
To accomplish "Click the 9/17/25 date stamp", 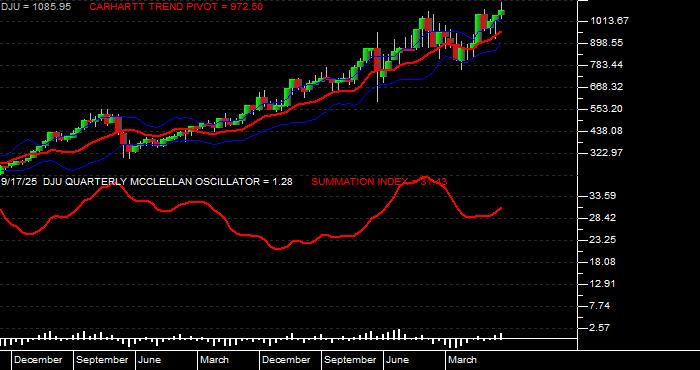I will point(19,182).
